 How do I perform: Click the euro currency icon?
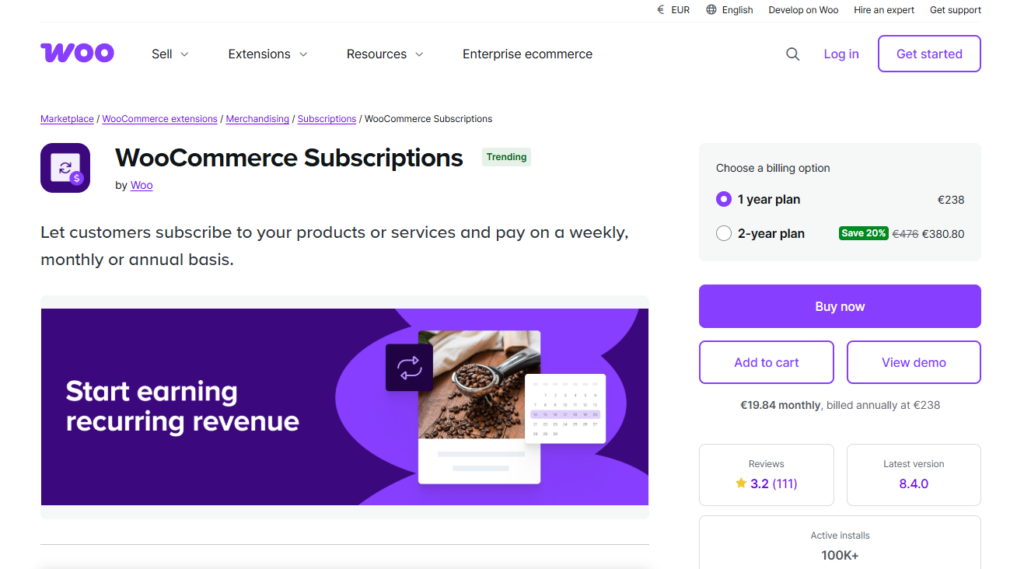point(661,10)
